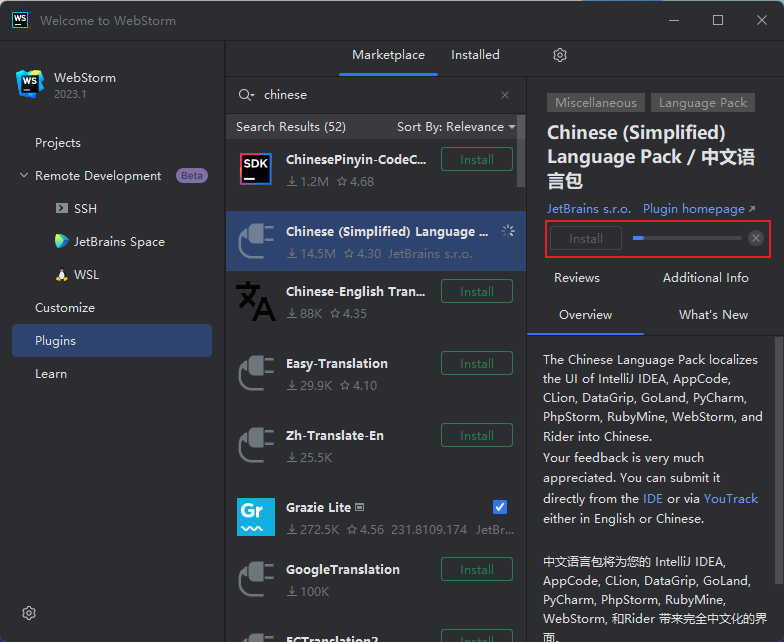Follow the IDE feedback link
The image size is (784, 642).
(x=652, y=498)
